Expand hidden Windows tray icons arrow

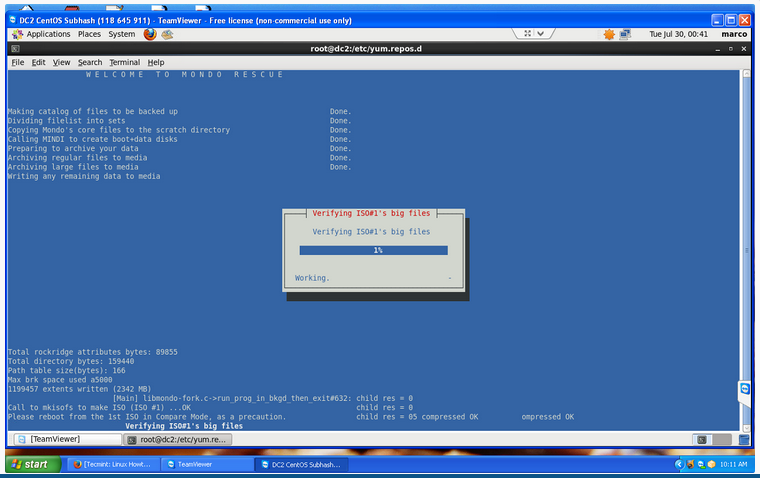(x=679, y=464)
